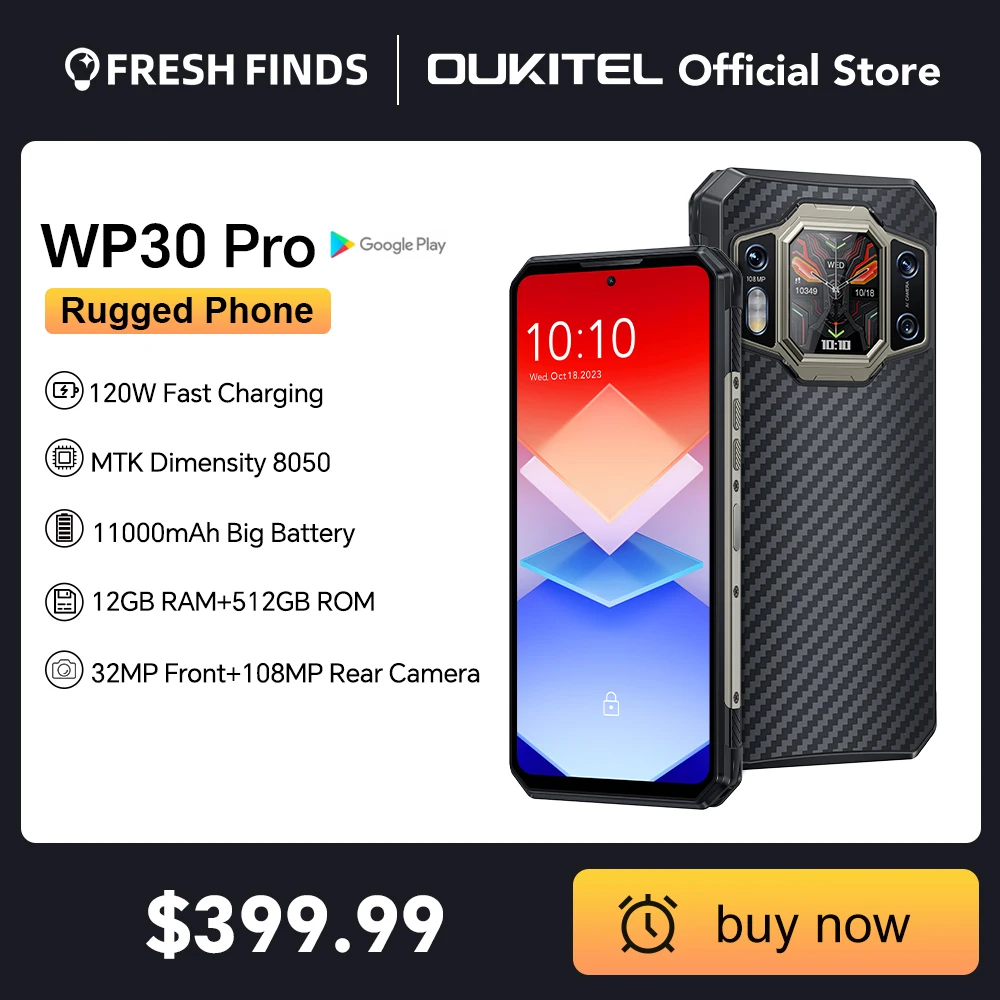The height and width of the screenshot is (1000, 1000).
Task: Click the 120W fast charging battery icon
Action: click(64, 390)
